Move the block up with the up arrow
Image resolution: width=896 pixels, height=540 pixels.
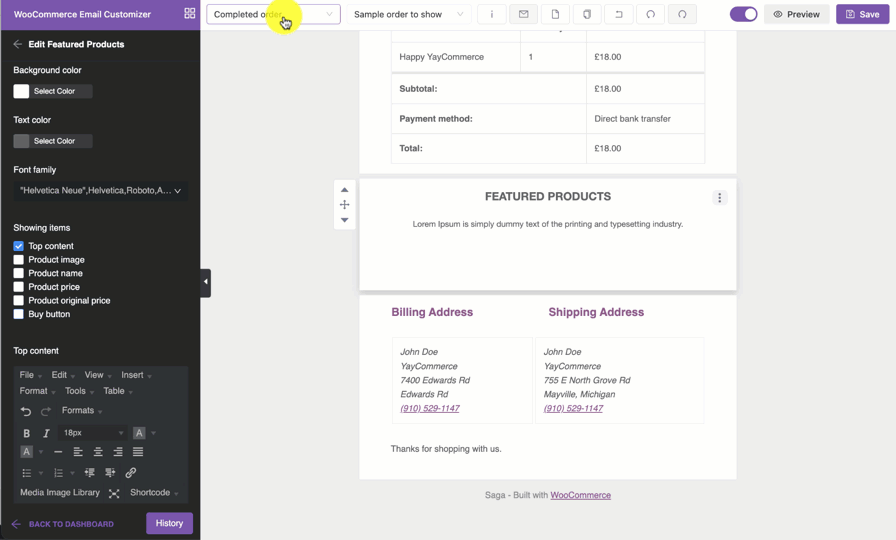[344, 189]
